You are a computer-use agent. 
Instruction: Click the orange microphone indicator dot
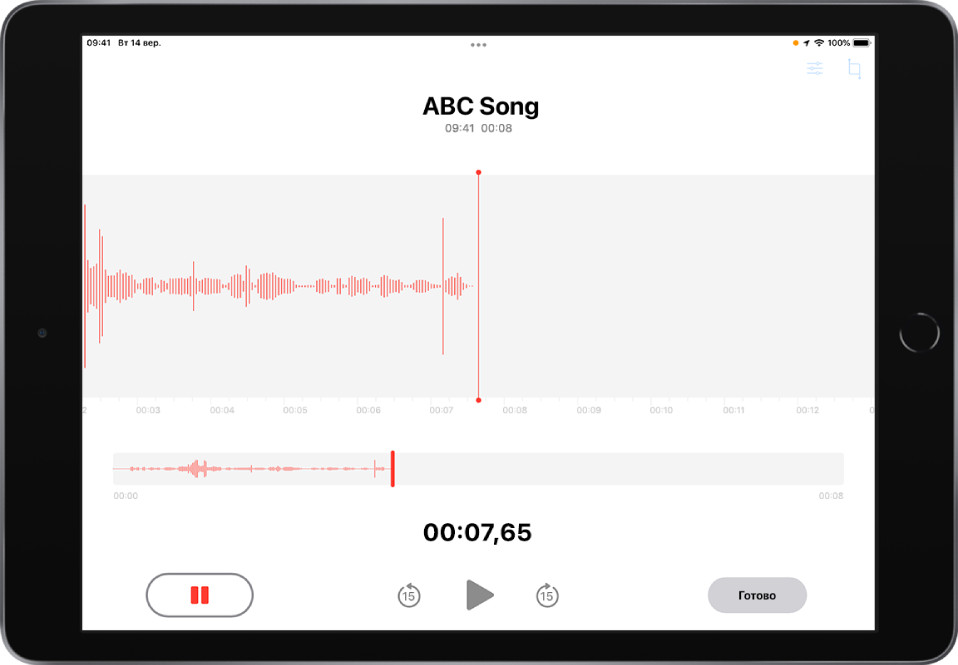[795, 43]
